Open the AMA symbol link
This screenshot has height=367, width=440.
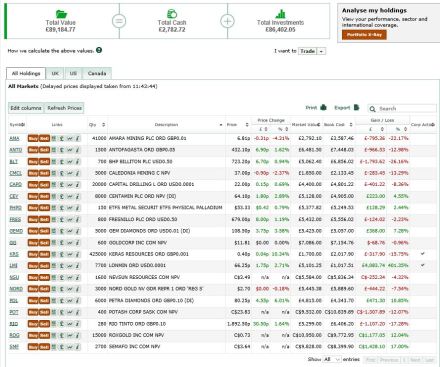[x=14, y=138]
